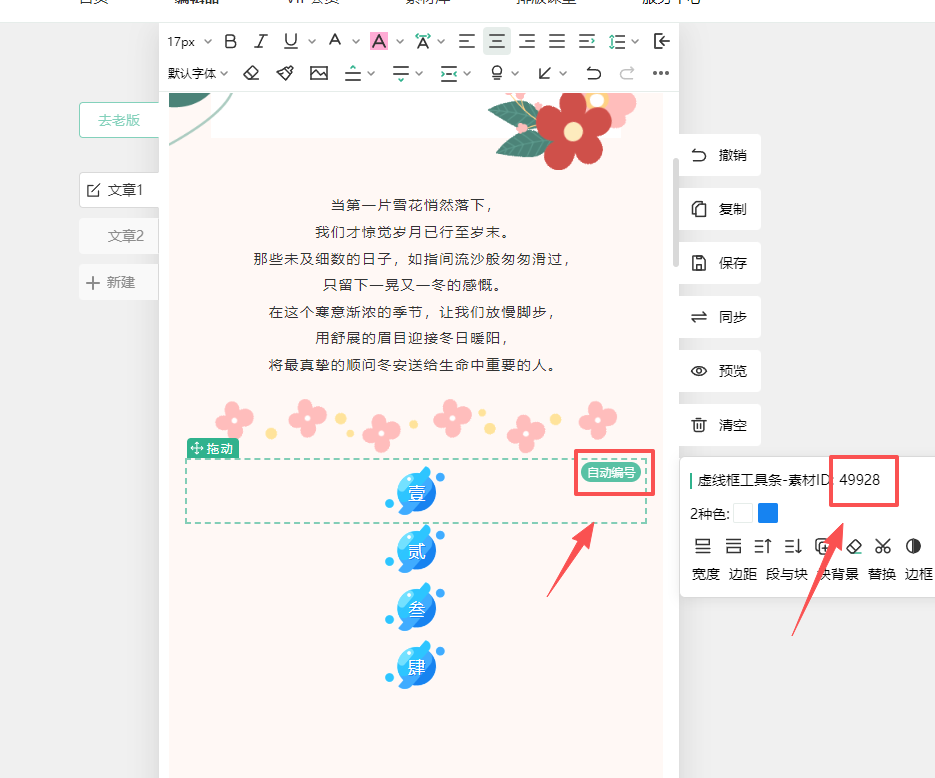935x778 pixels.
Task: Toggle bold formatting
Action: tap(231, 41)
